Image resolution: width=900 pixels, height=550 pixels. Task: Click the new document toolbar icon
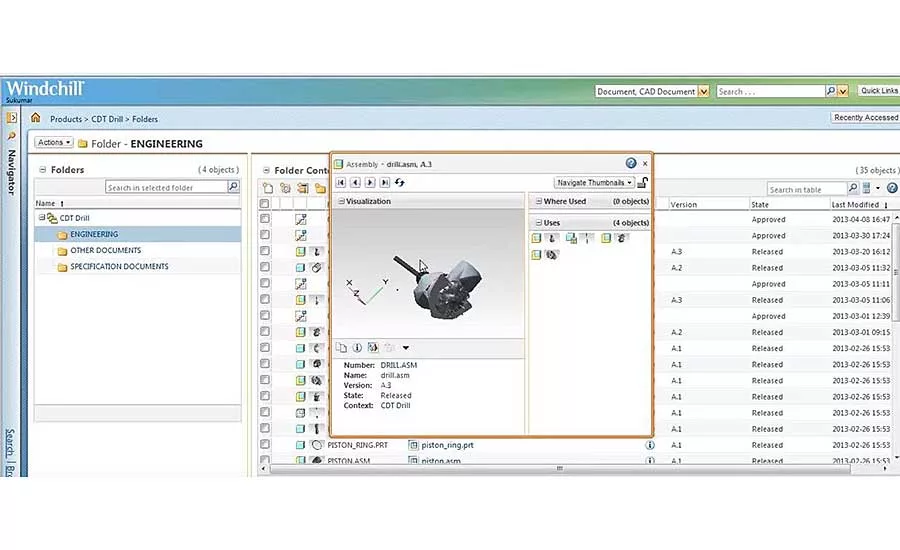[268, 188]
